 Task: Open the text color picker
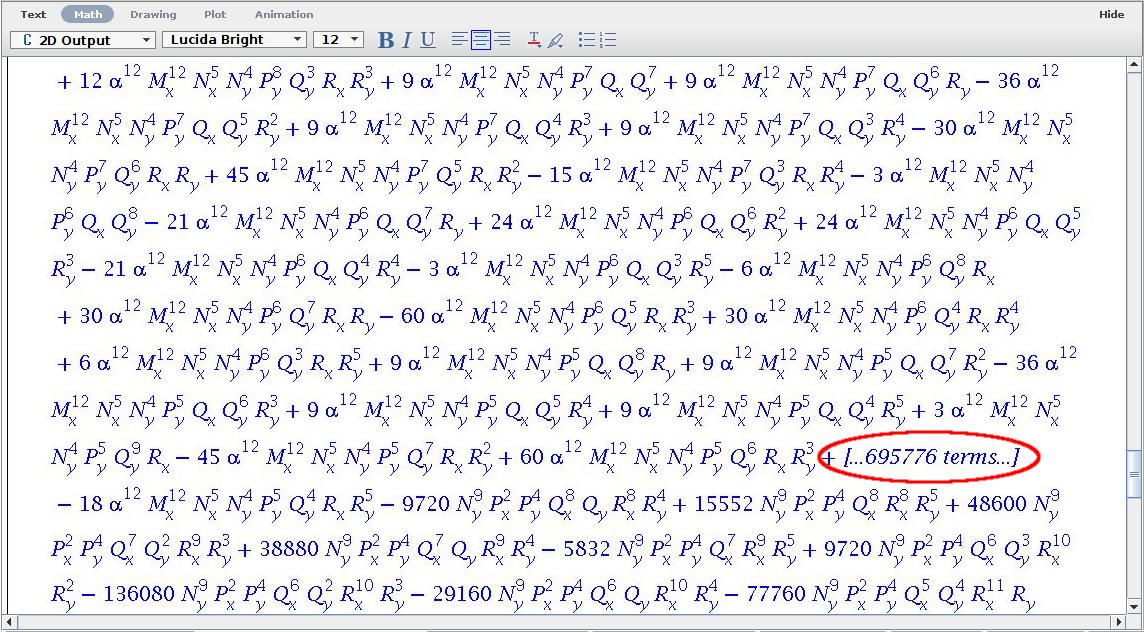pos(534,40)
